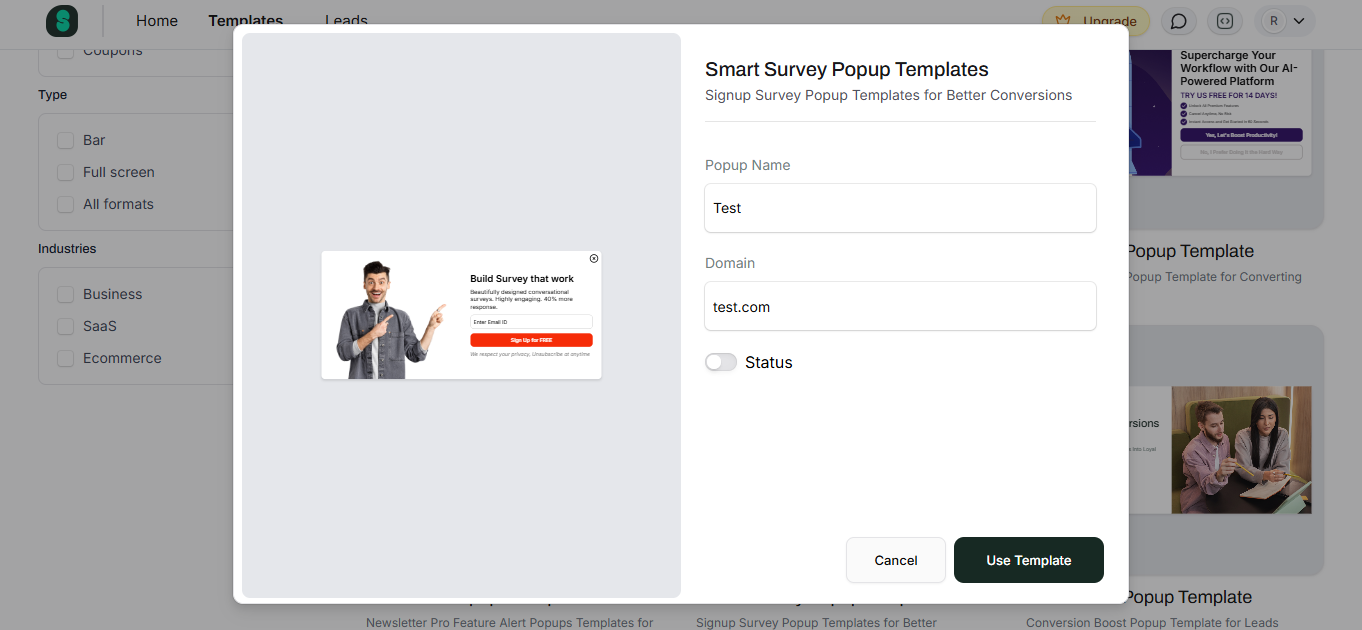Click the Use Template button
The width and height of the screenshot is (1362, 630).
click(1028, 560)
